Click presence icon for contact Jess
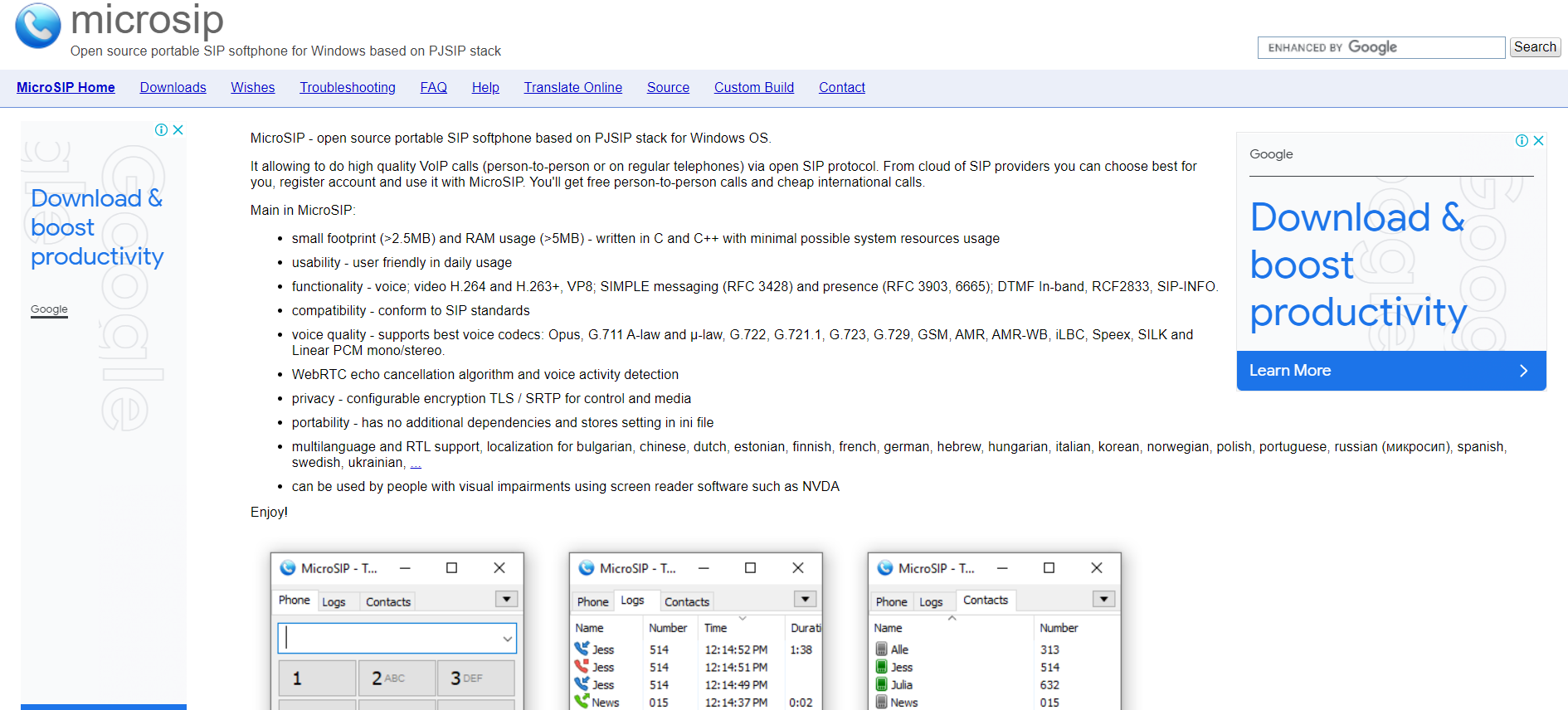 pyautogui.click(x=881, y=666)
